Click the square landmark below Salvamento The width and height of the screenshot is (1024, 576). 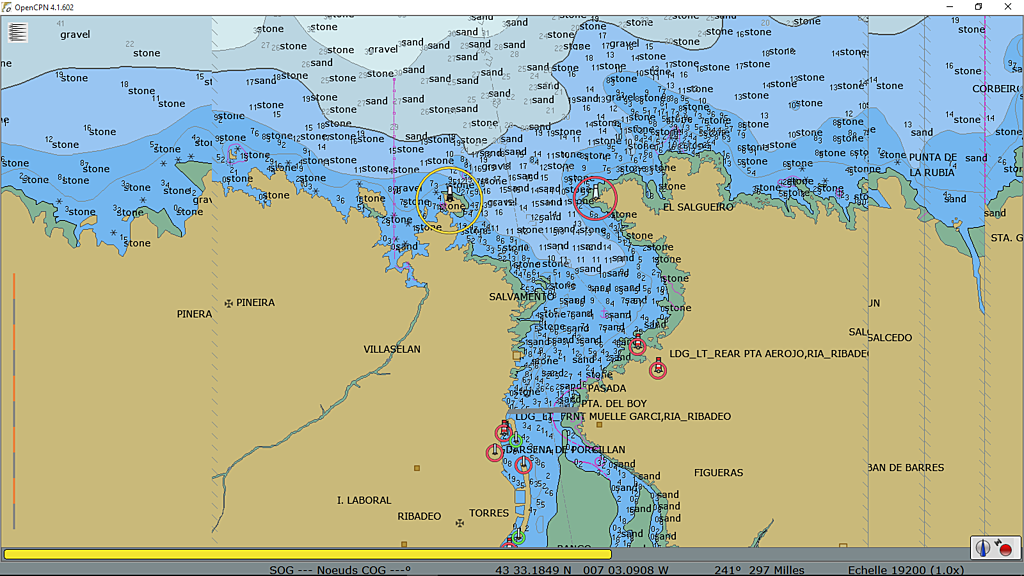click(x=517, y=355)
